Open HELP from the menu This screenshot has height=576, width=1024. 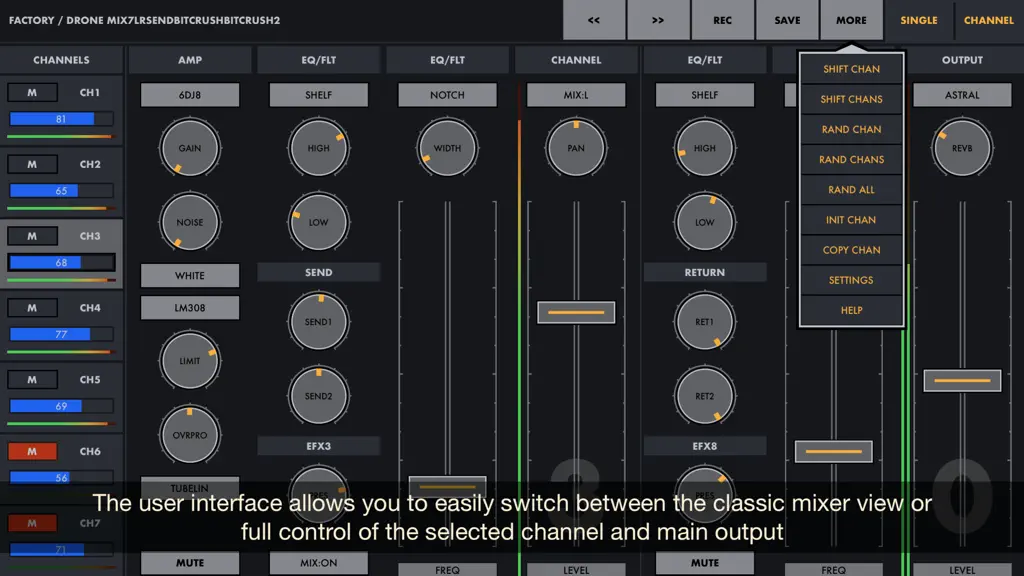click(851, 310)
